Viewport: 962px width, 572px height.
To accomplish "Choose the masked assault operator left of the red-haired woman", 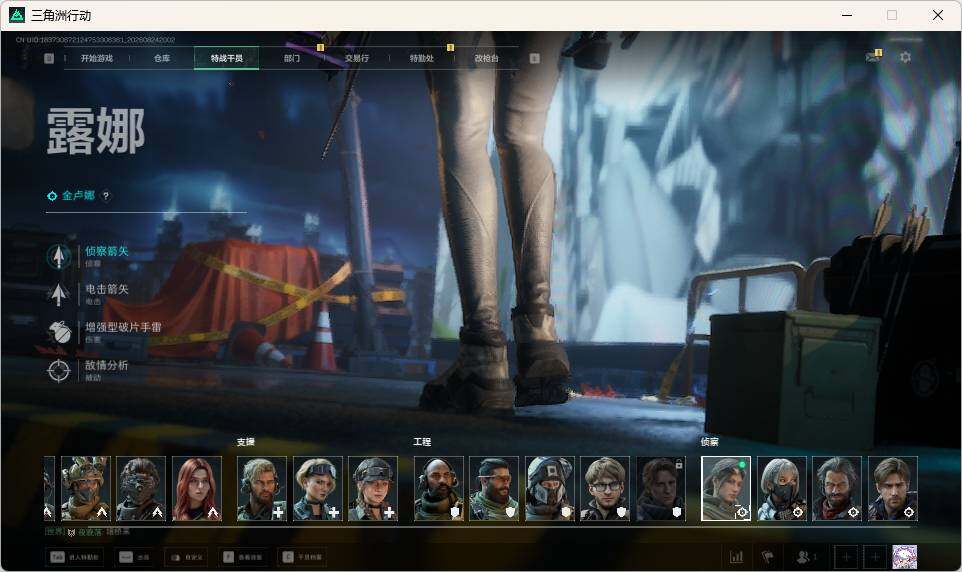I will tap(141, 489).
